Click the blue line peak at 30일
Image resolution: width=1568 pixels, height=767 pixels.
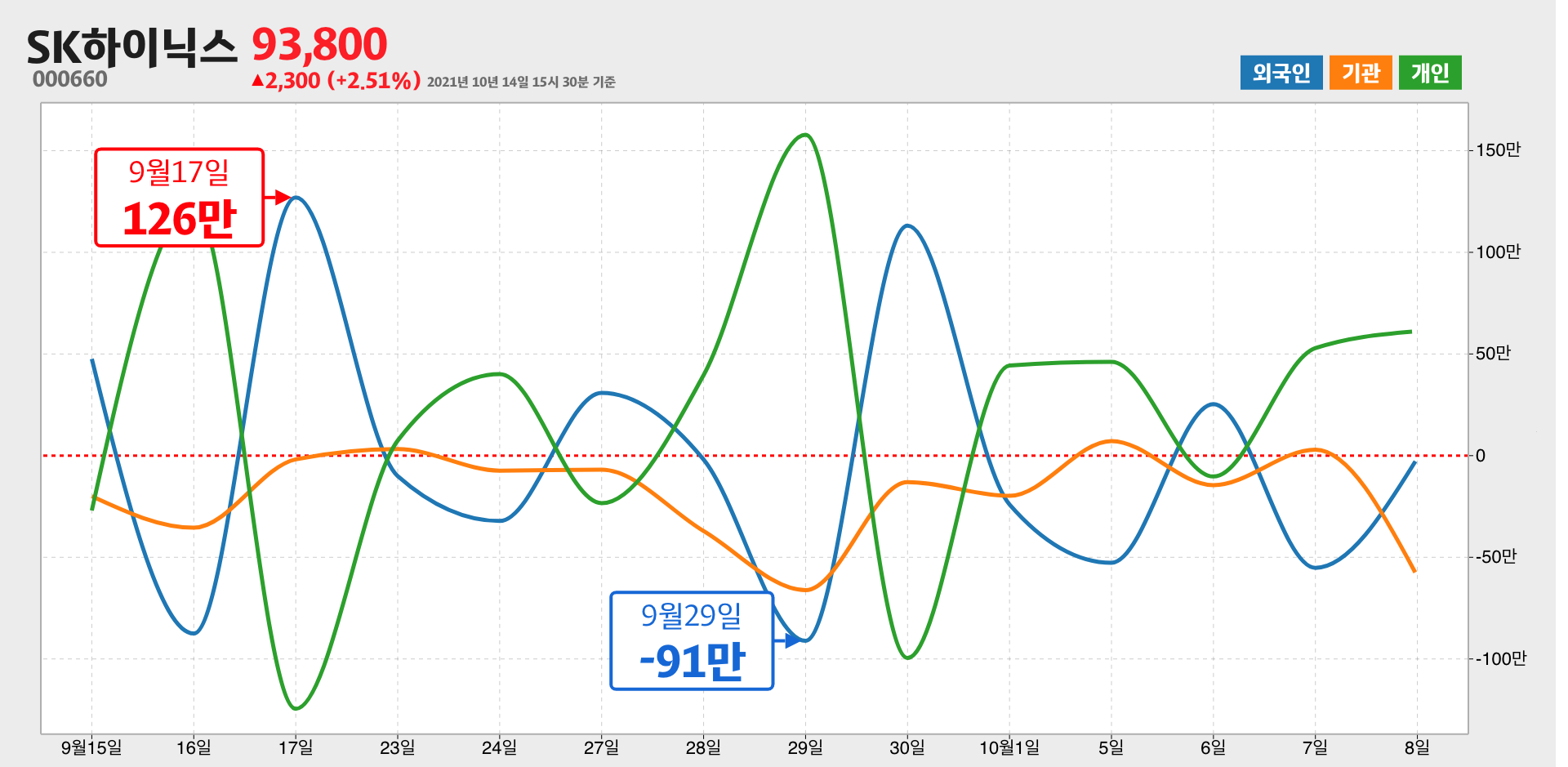907,225
